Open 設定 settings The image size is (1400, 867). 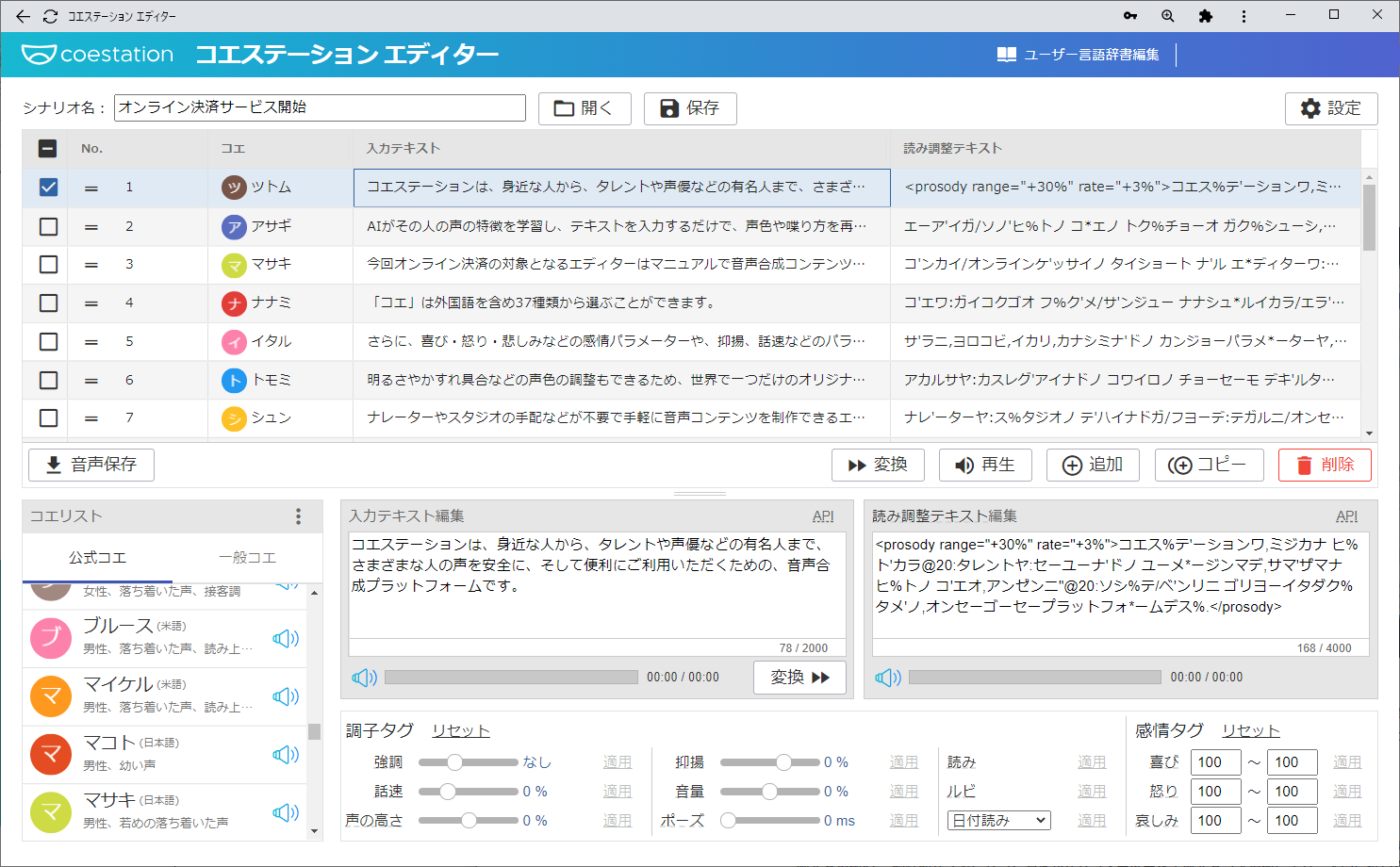click(1331, 108)
